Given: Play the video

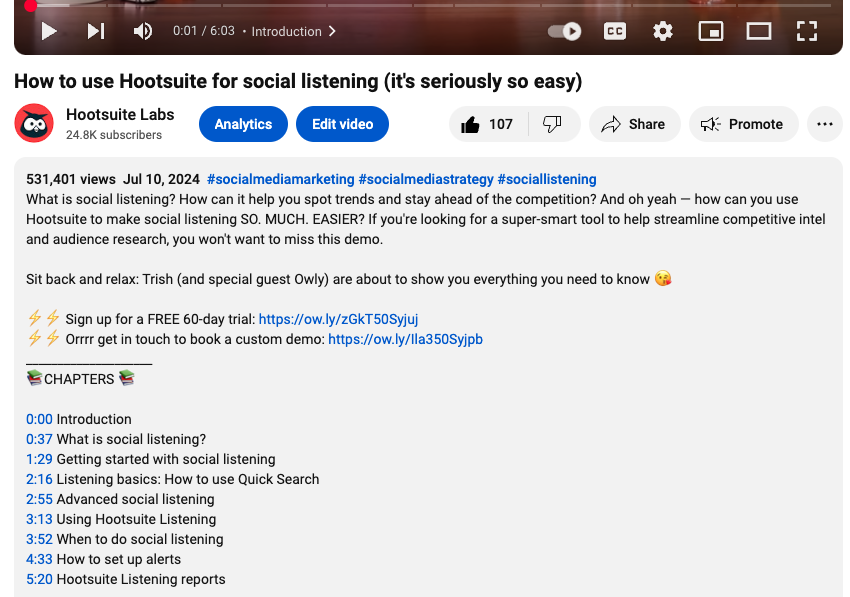Looking at the screenshot, I should [48, 31].
